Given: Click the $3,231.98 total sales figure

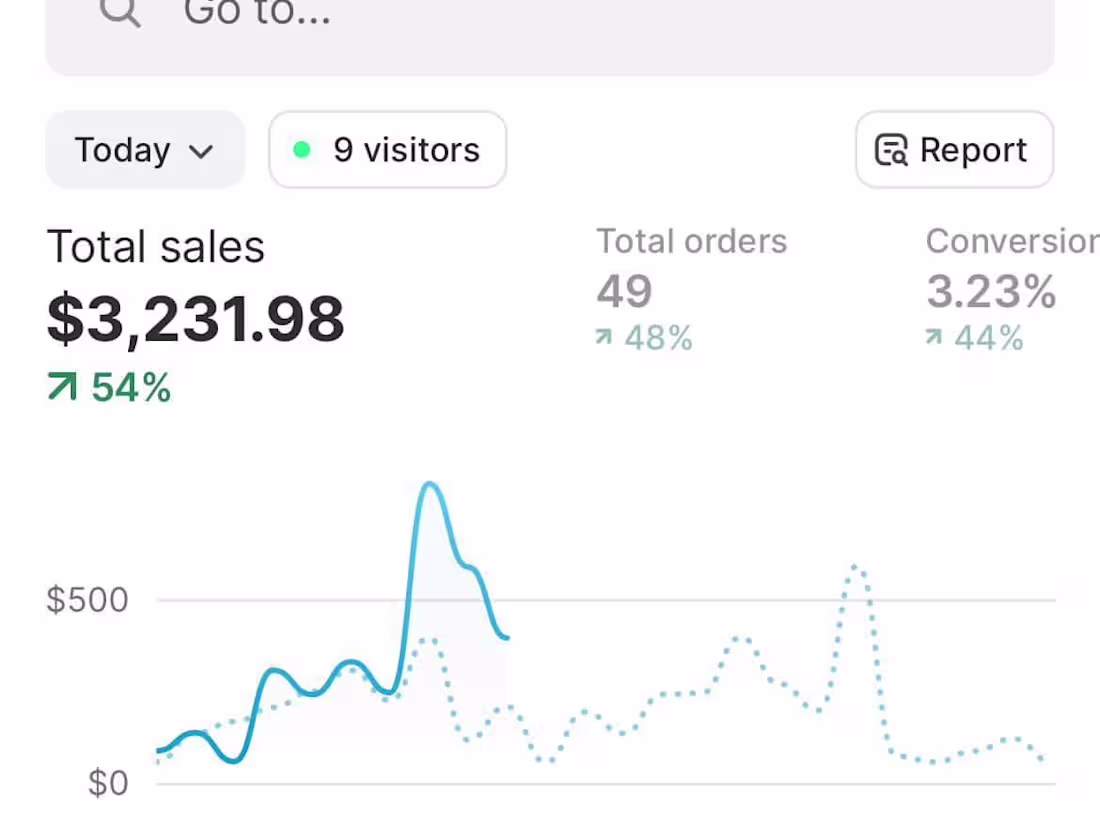Looking at the screenshot, I should pos(195,318).
